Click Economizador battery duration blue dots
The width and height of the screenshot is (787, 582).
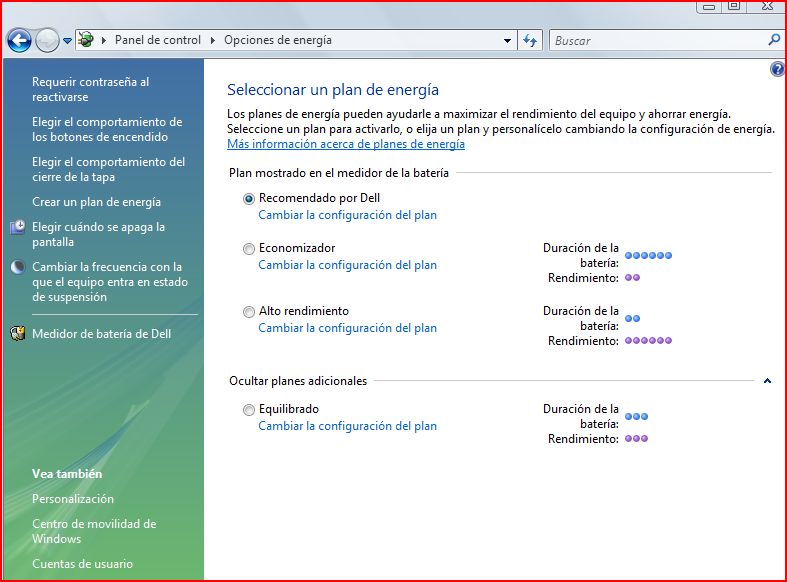tap(648, 255)
